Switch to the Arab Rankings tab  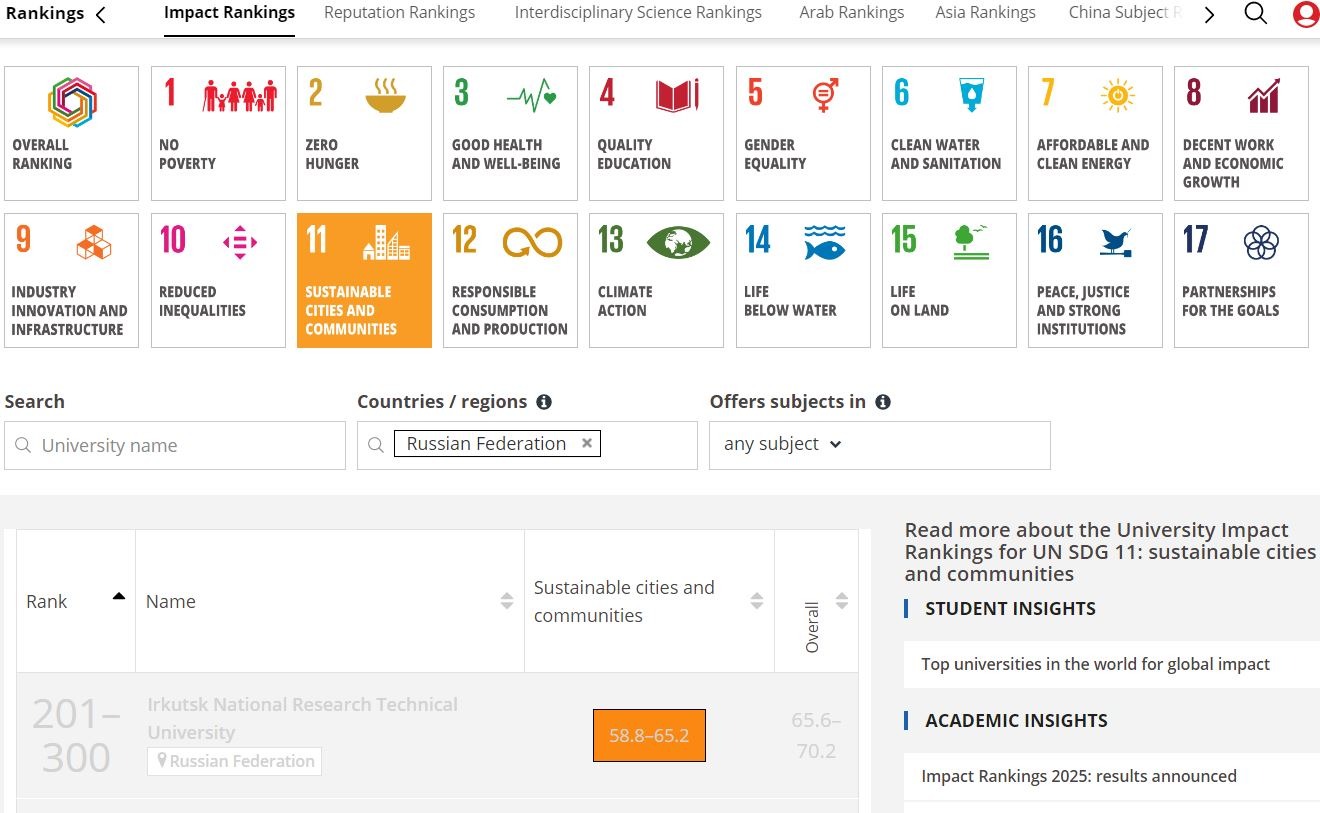[852, 12]
